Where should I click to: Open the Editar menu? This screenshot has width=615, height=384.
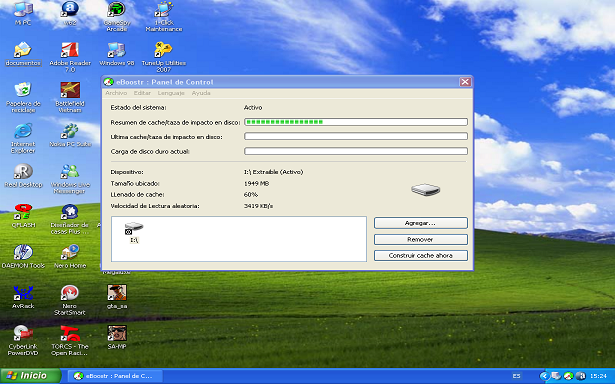coord(142,93)
